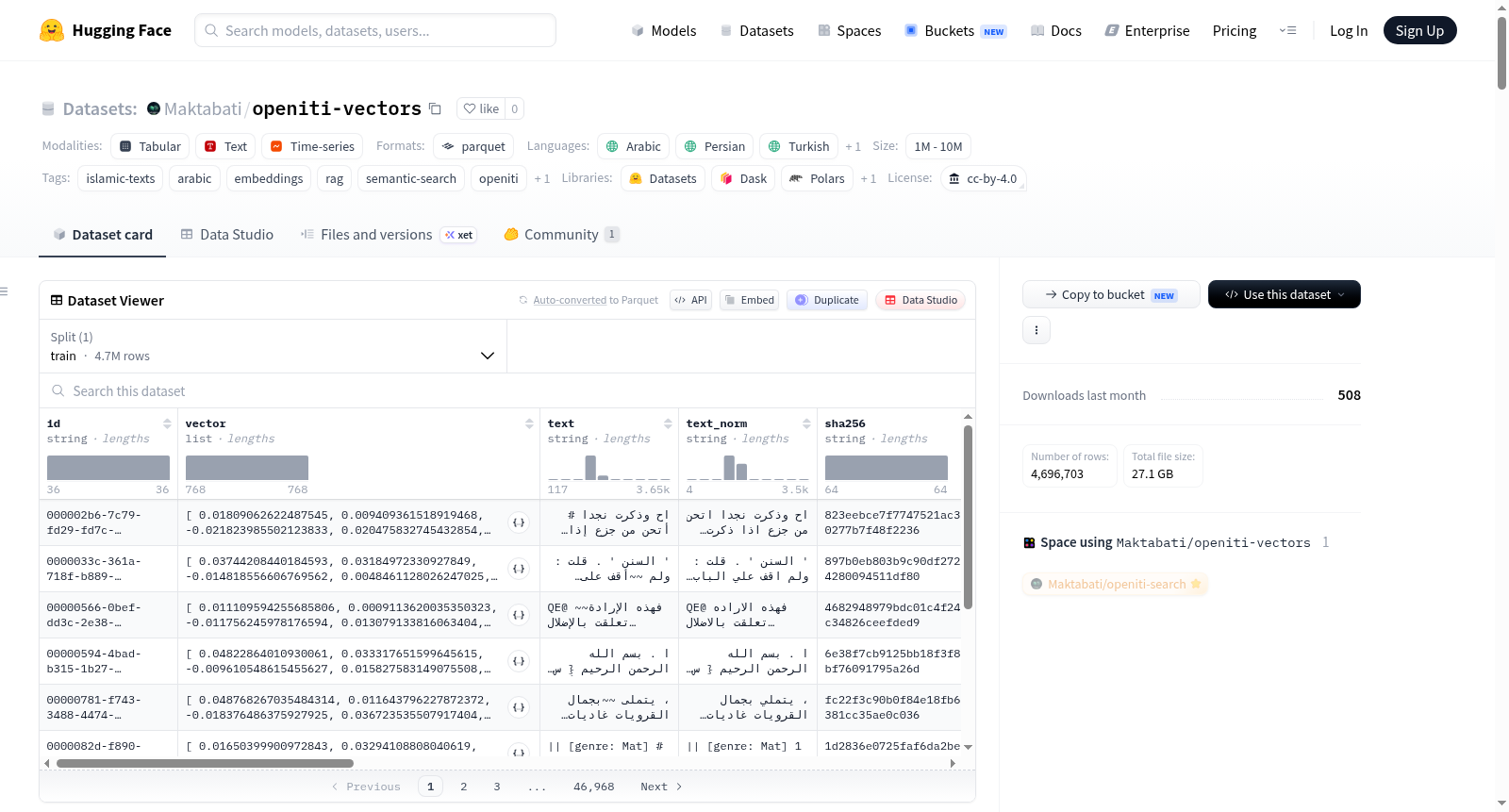Show additional languages with +1
Viewport: 1509px width, 812px height.
point(853,147)
